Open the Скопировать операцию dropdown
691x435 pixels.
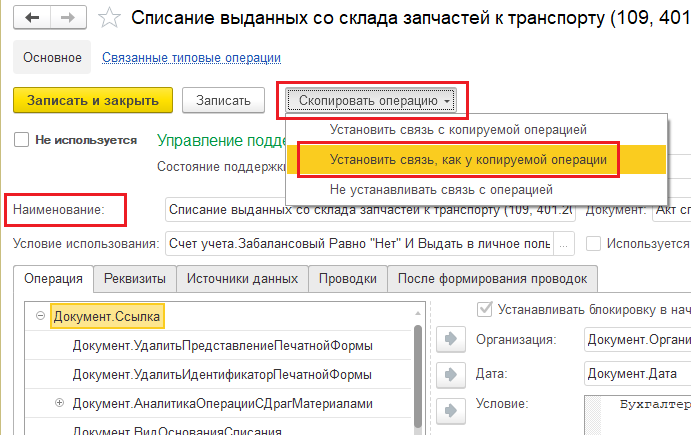click(x=371, y=100)
